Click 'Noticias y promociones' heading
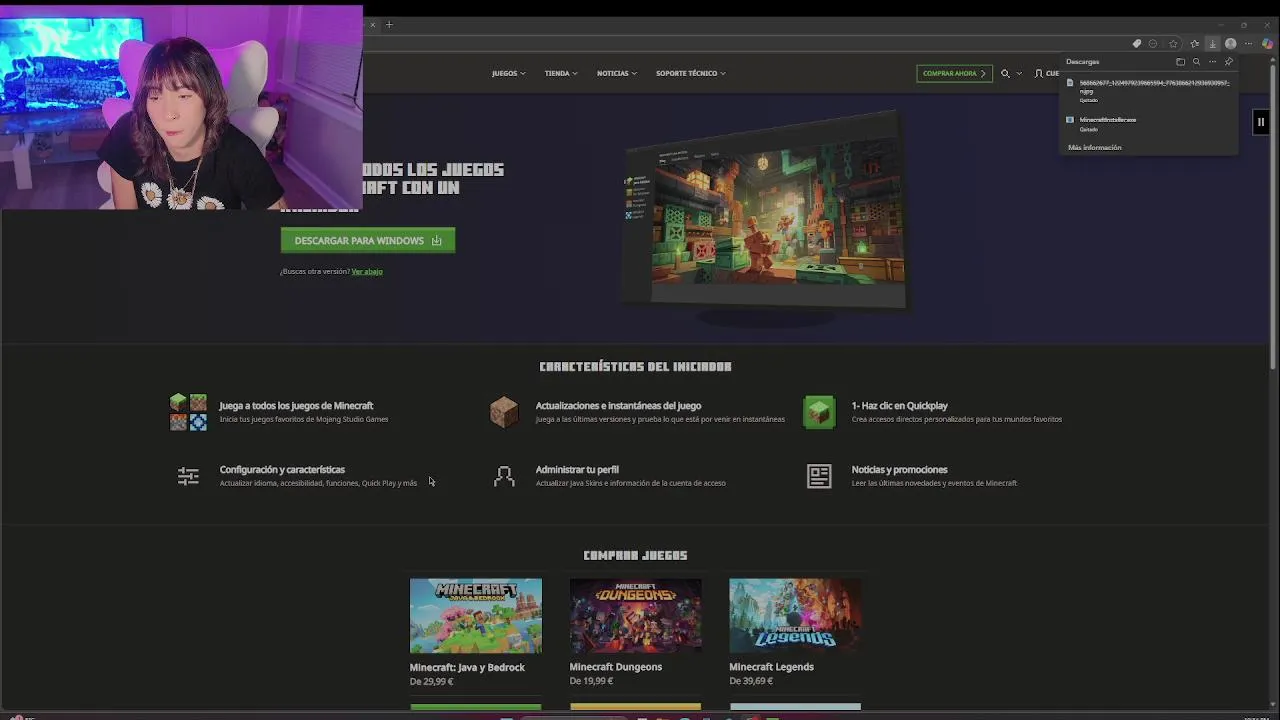The image size is (1280, 720). pos(899,470)
